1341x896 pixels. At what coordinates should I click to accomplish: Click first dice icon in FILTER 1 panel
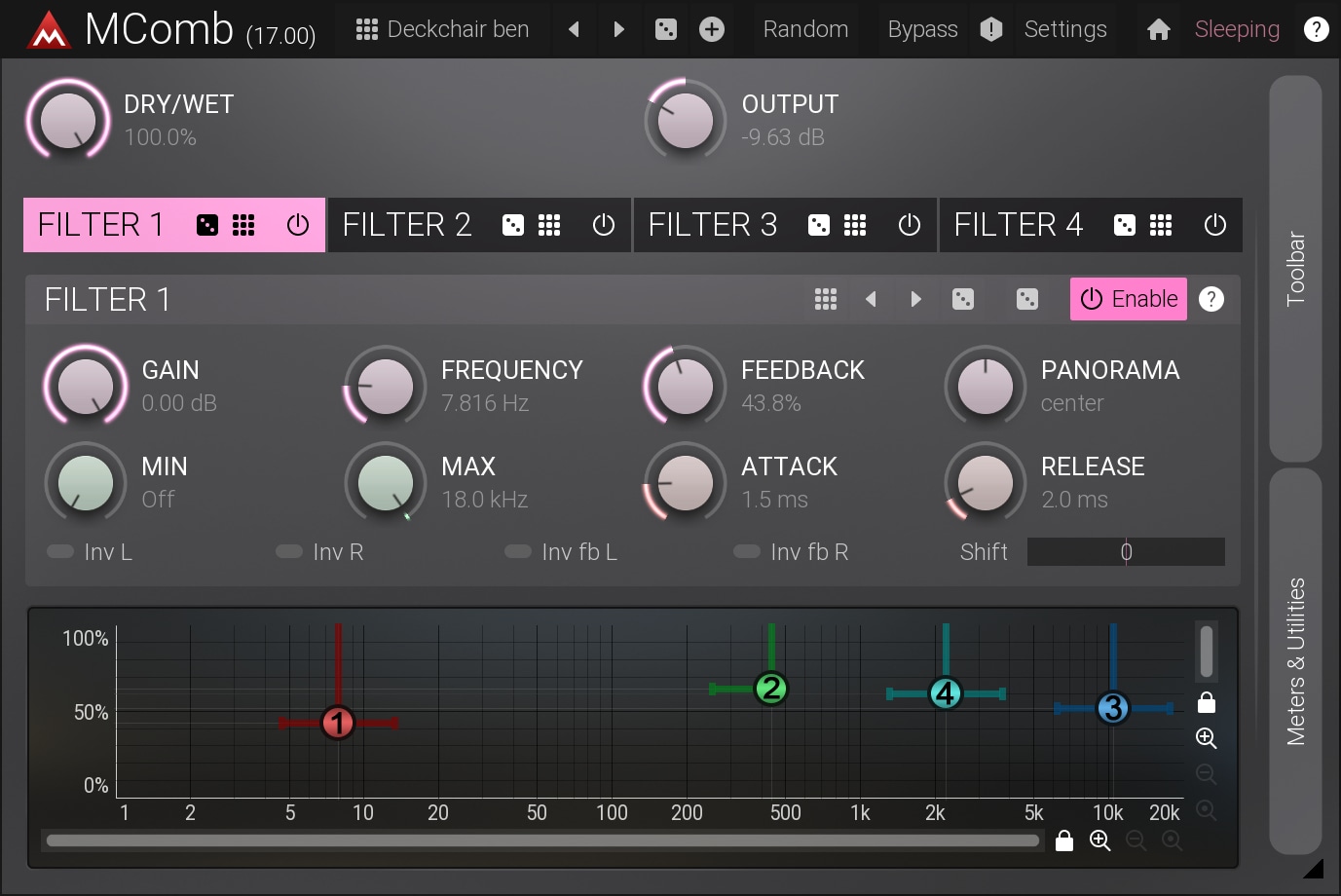coord(963,299)
